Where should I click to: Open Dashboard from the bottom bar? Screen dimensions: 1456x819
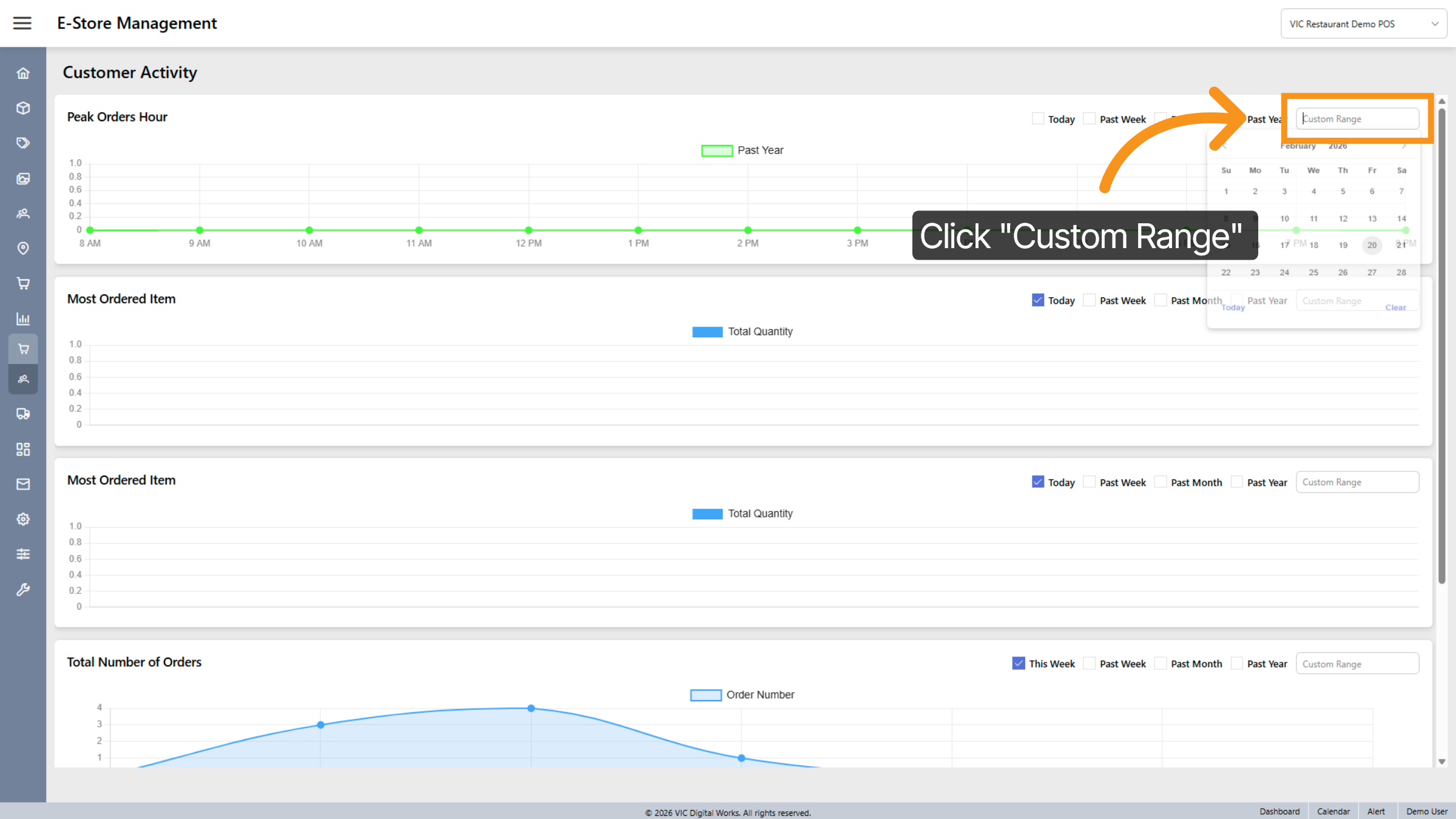[x=1279, y=811]
